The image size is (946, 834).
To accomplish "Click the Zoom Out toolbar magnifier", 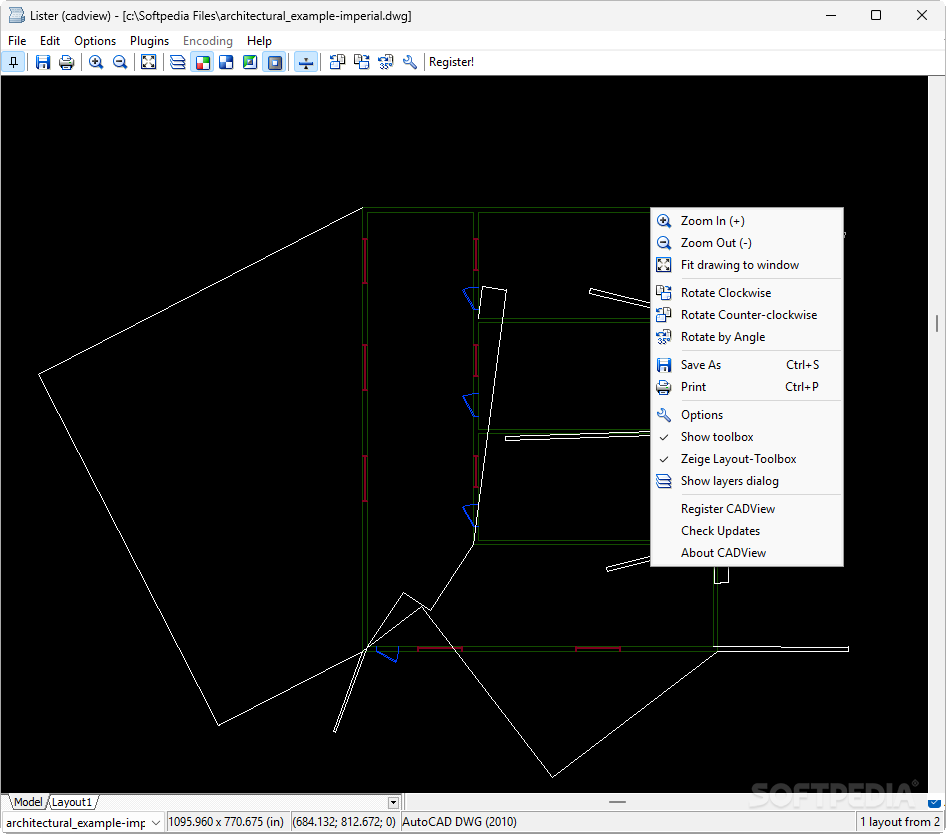I will coord(120,62).
